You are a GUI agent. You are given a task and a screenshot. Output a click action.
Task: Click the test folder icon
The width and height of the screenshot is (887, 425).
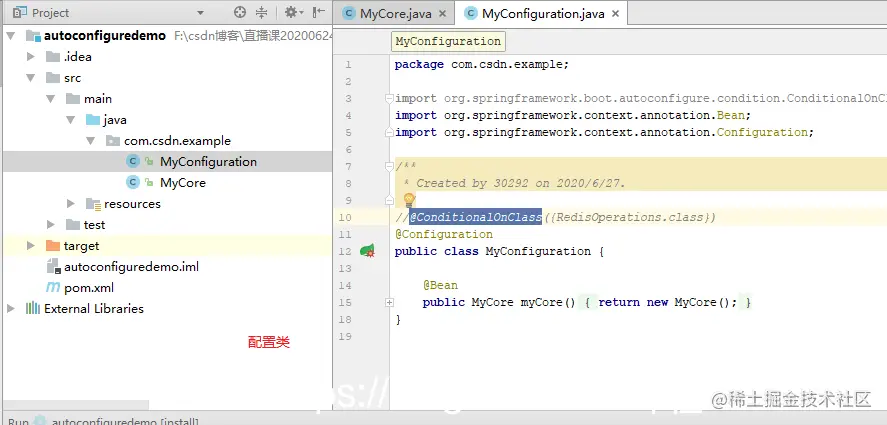(x=73, y=225)
